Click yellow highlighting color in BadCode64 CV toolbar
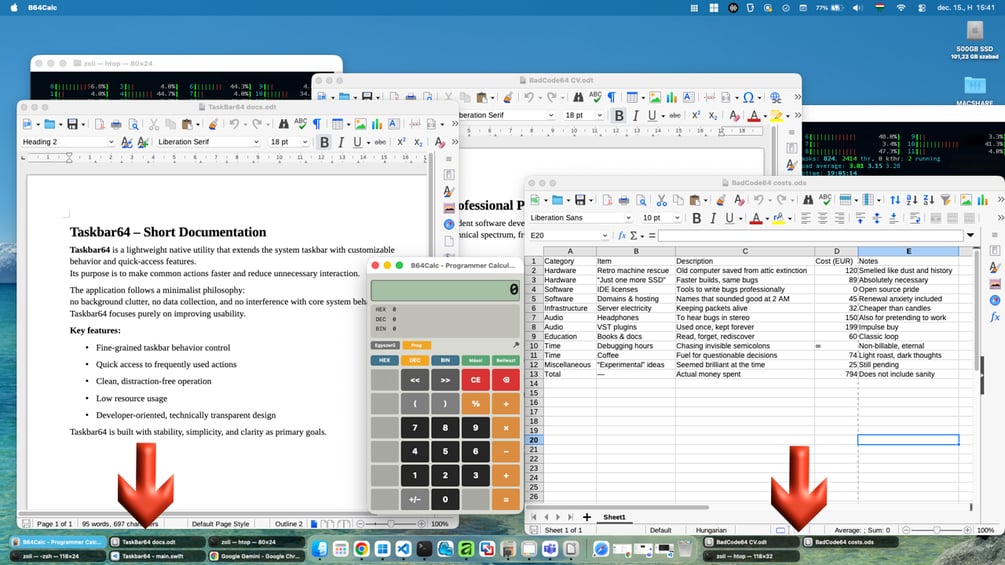The height and width of the screenshot is (565, 1005). click(776, 115)
